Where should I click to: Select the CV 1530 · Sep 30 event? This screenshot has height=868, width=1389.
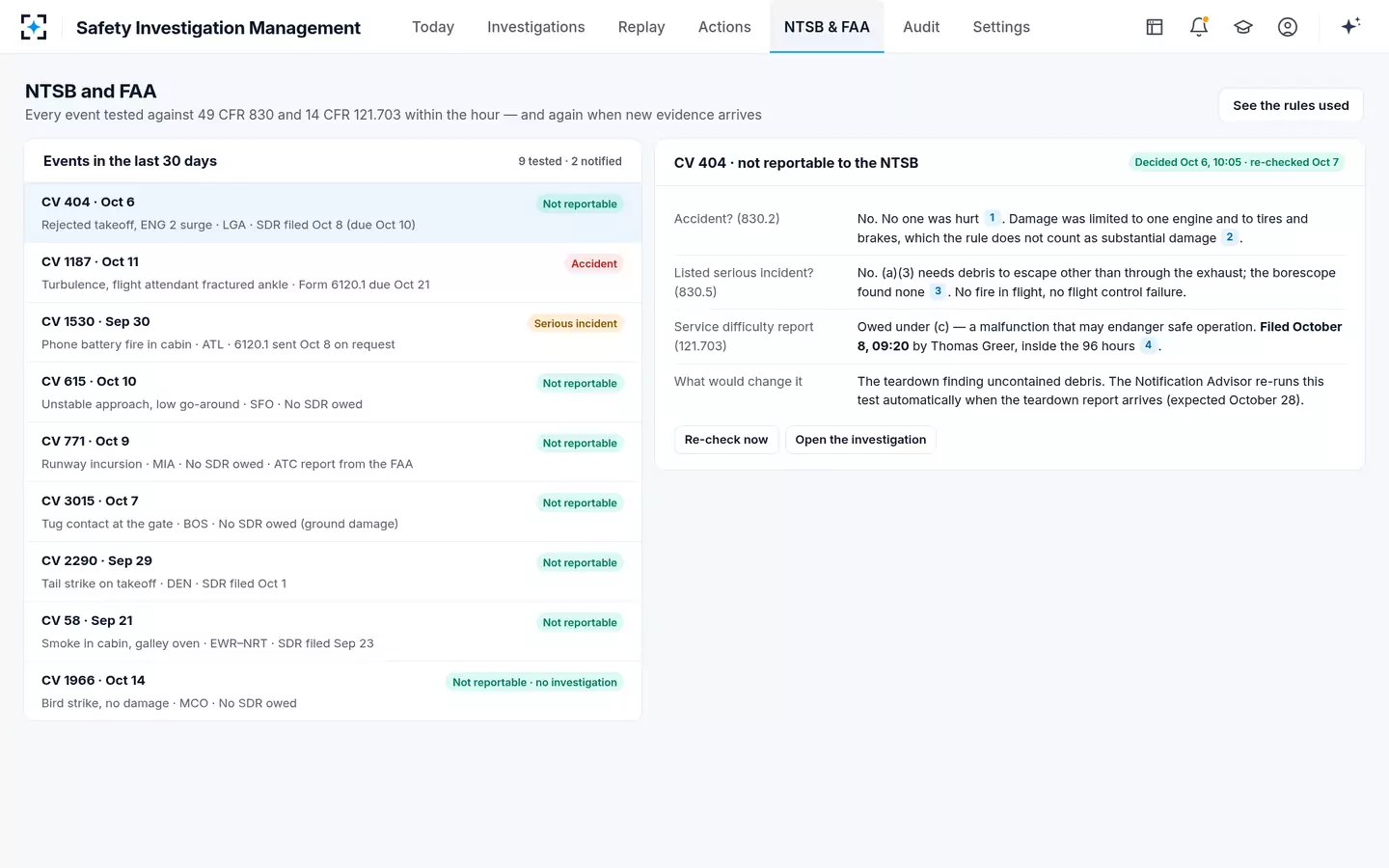tap(333, 333)
